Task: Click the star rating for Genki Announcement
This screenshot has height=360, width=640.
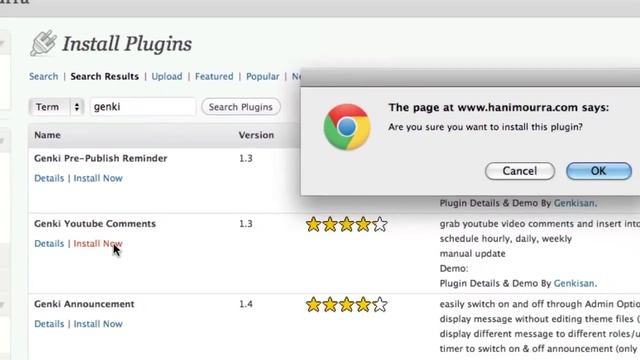Action: (347, 305)
